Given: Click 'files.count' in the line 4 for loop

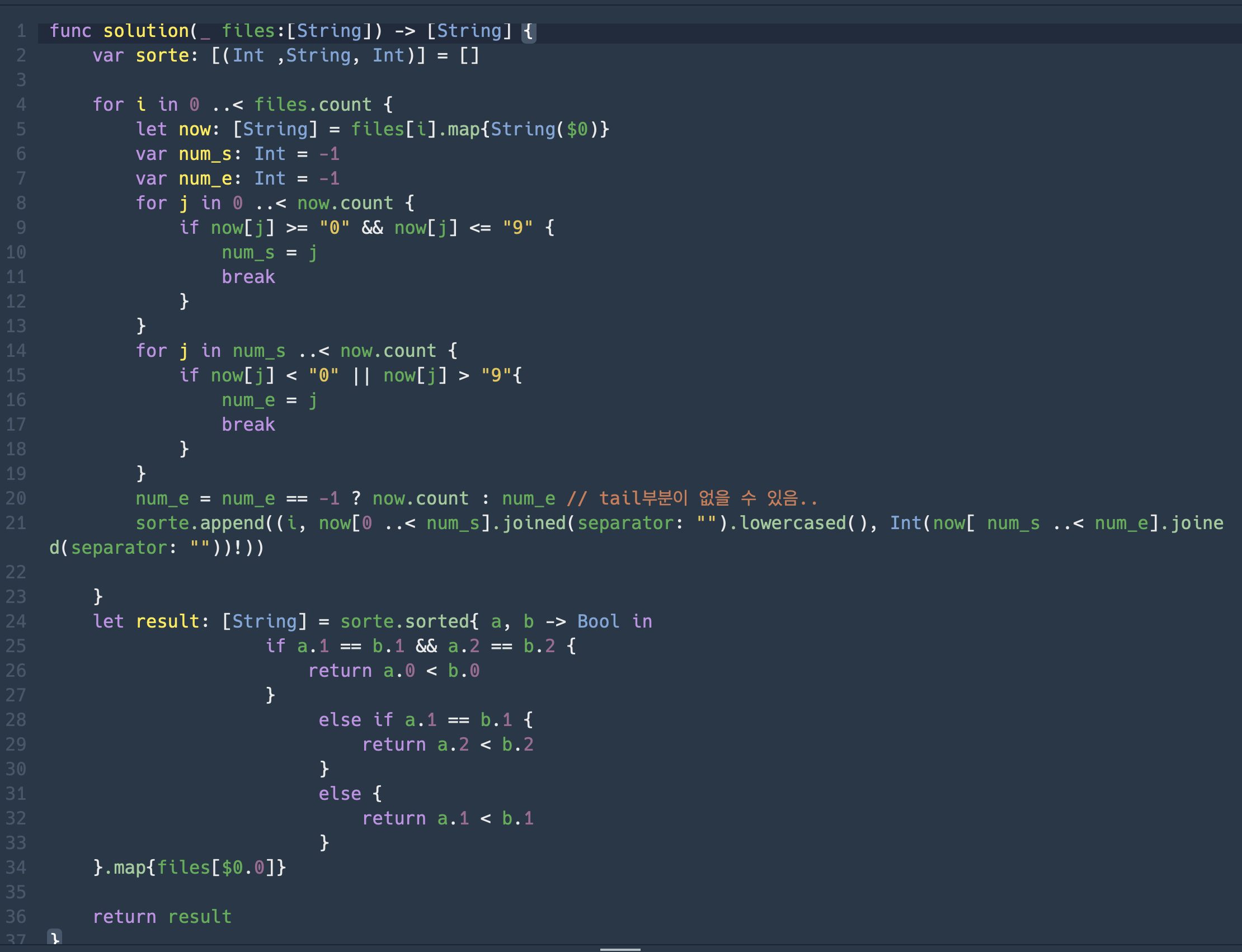Looking at the screenshot, I should (312, 105).
